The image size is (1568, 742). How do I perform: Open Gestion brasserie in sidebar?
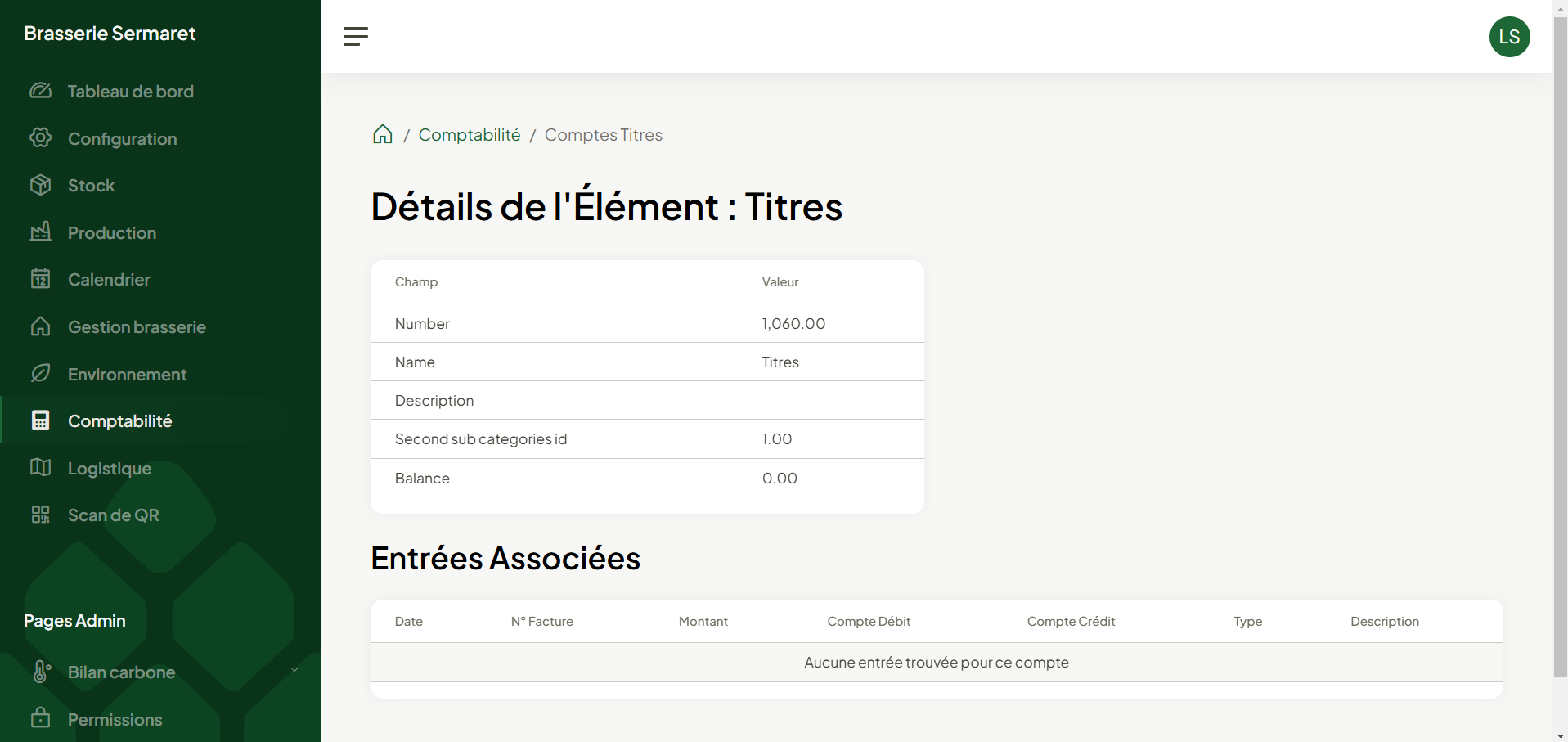137,327
